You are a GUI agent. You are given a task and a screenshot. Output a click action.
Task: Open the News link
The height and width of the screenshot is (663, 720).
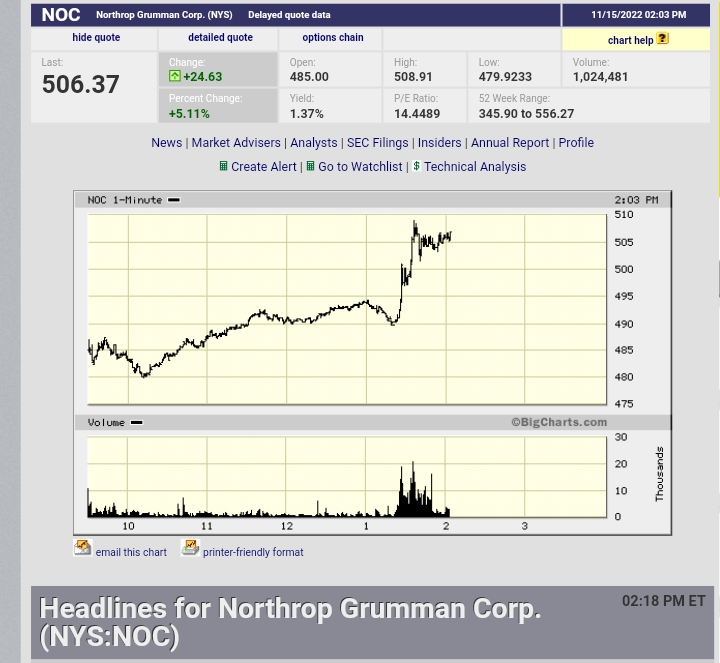tap(167, 142)
